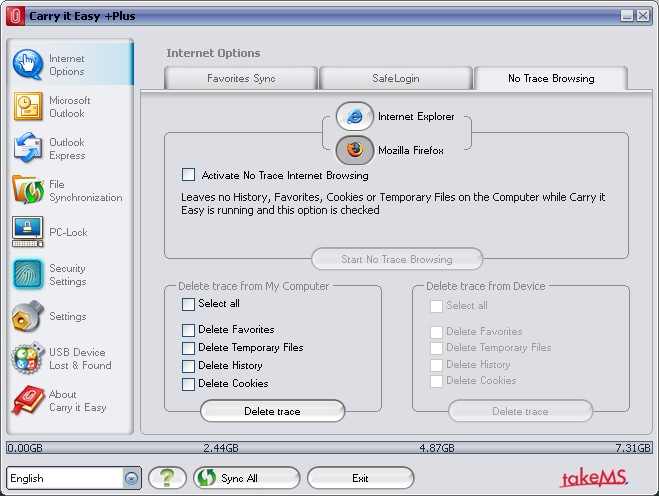Image resolution: width=659 pixels, height=496 pixels.
Task: Select the Security Settings sidebar label
Action: (68, 274)
